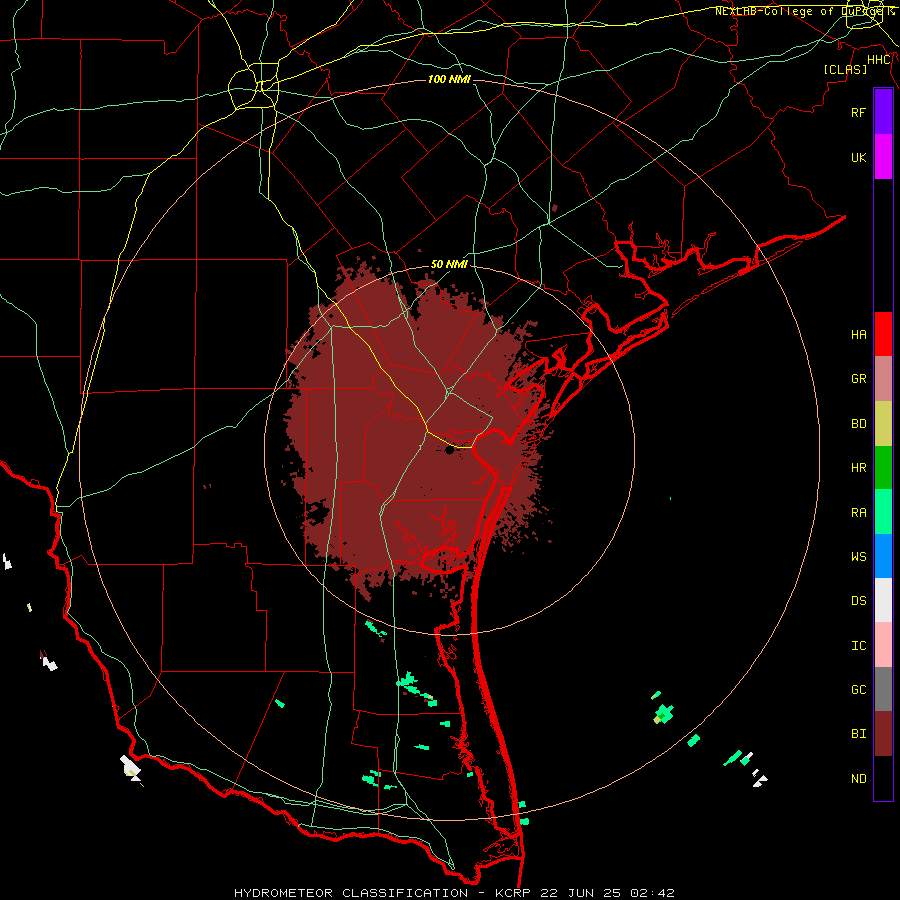Image resolution: width=900 pixels, height=900 pixels.
Task: Click the yellow highway loop around the northern city
Action: (x=253, y=88)
